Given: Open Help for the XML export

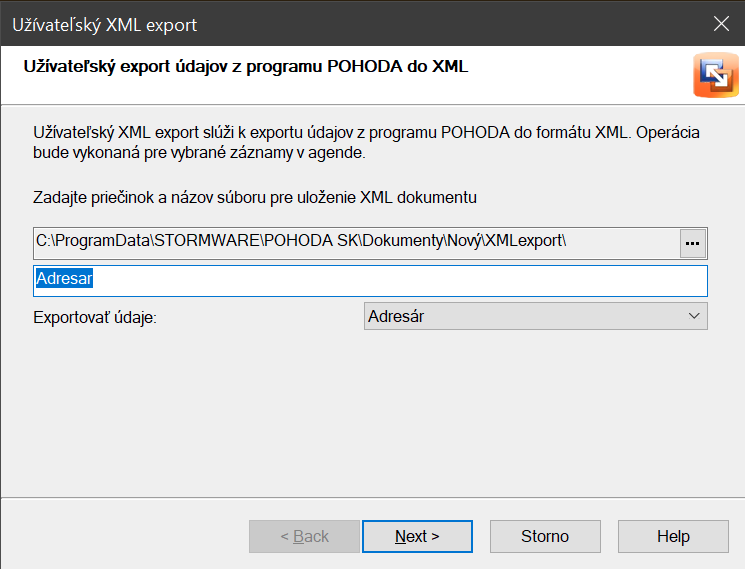Looking at the screenshot, I should tap(673, 537).
